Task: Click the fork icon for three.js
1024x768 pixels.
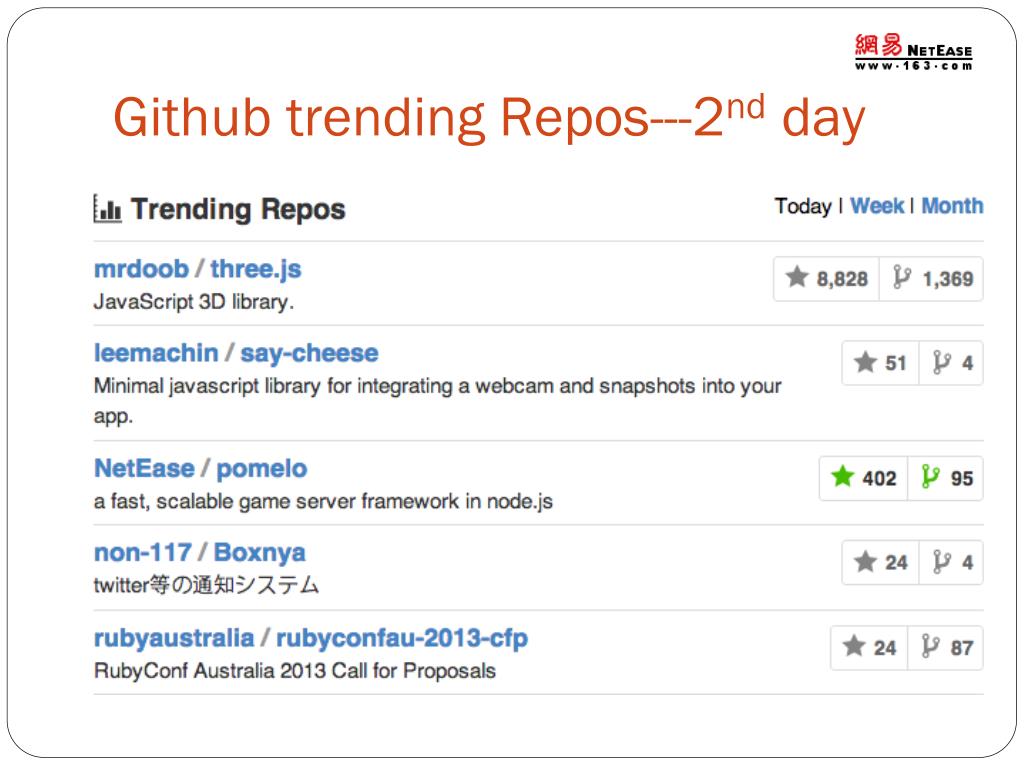Action: click(903, 278)
